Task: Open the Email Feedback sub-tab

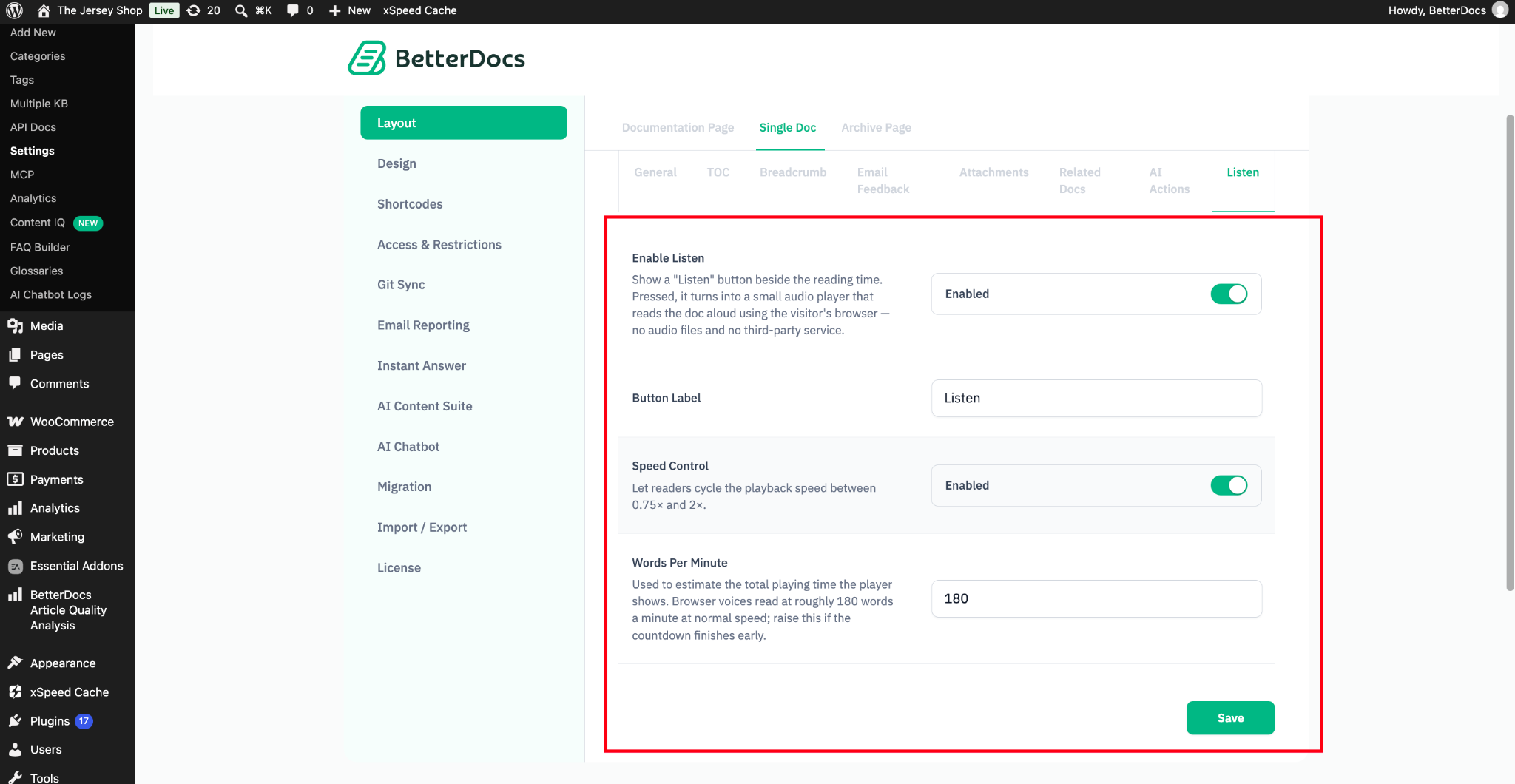Action: pos(883,180)
